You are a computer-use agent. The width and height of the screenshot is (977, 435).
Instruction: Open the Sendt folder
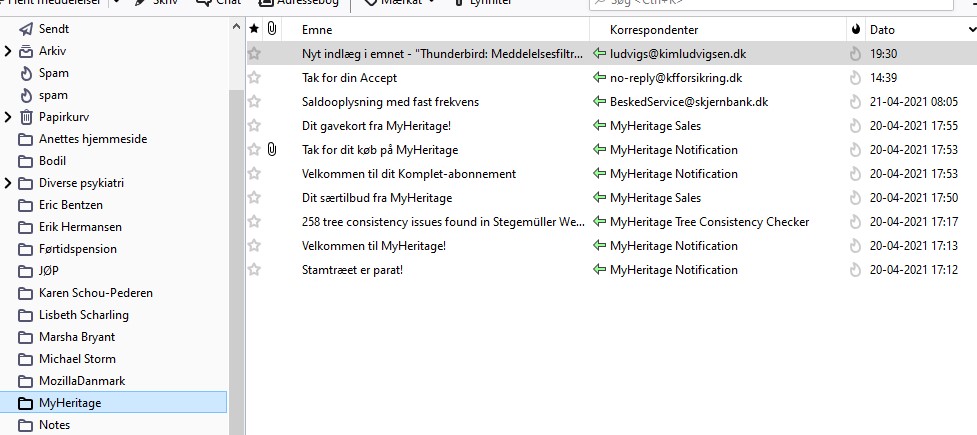click(x=54, y=29)
